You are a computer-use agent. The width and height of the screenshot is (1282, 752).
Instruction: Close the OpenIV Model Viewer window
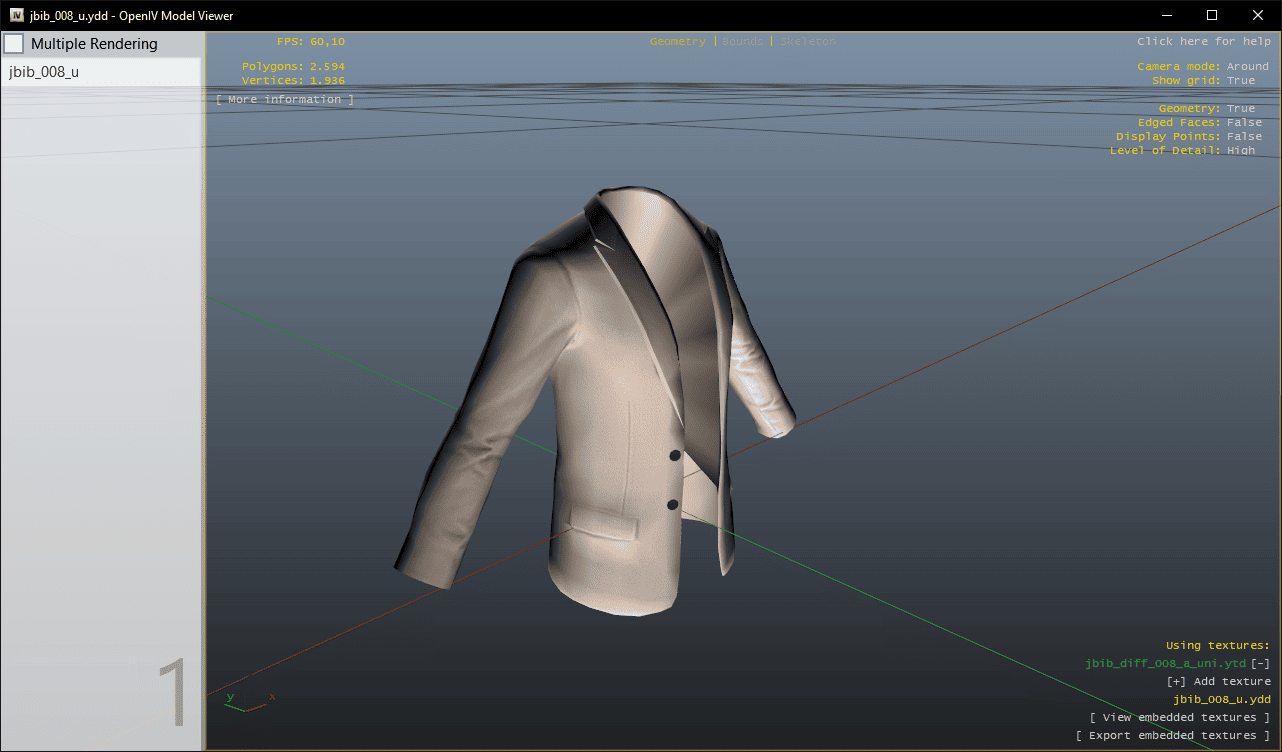pos(1258,15)
